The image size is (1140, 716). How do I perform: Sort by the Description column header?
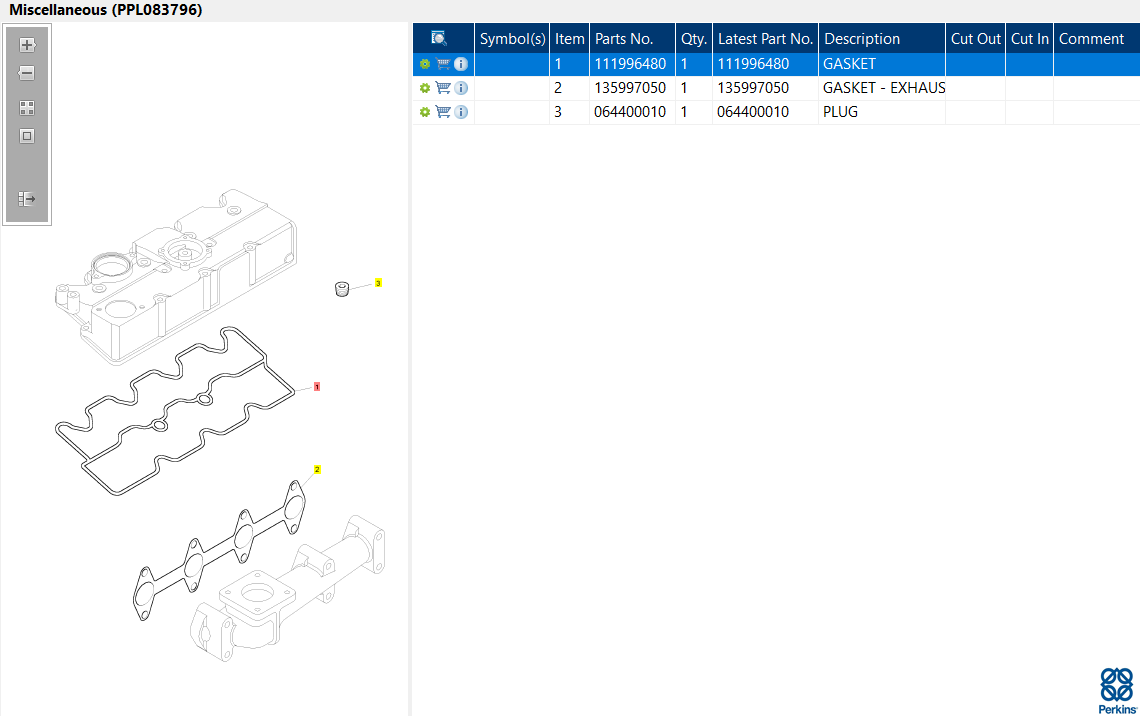pyautogui.click(x=882, y=39)
